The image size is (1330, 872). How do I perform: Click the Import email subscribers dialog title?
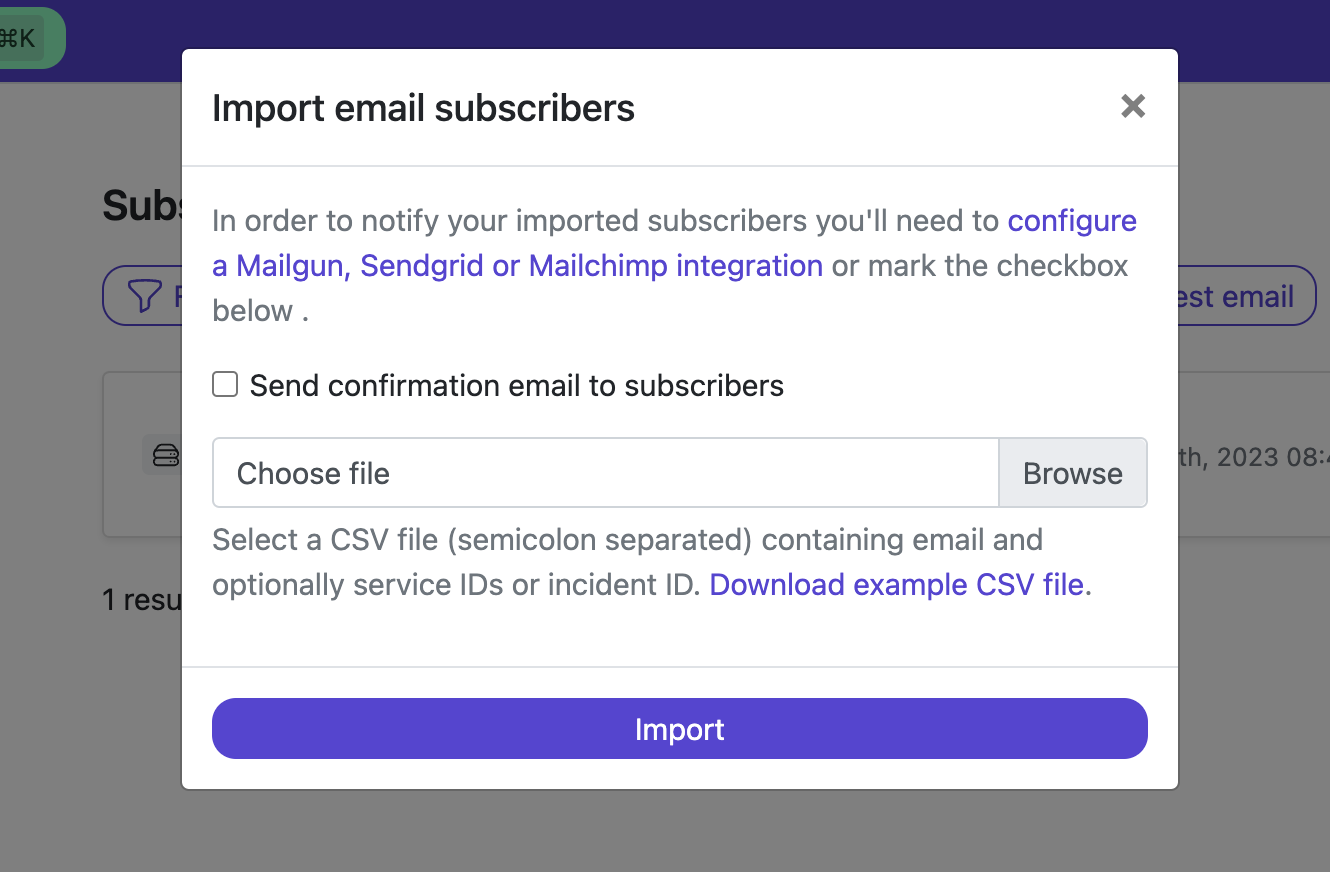pyautogui.click(x=423, y=107)
